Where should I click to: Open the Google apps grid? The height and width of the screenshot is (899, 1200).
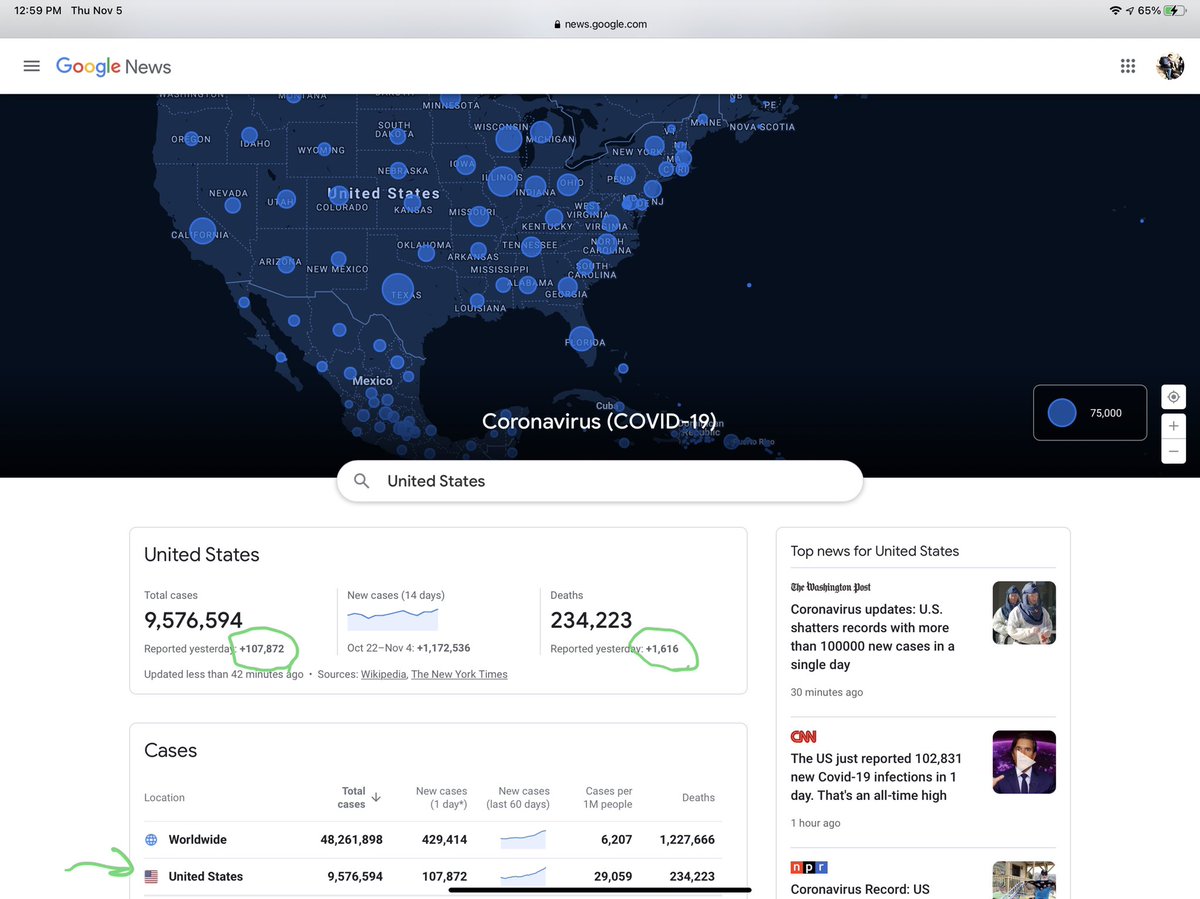point(1128,66)
